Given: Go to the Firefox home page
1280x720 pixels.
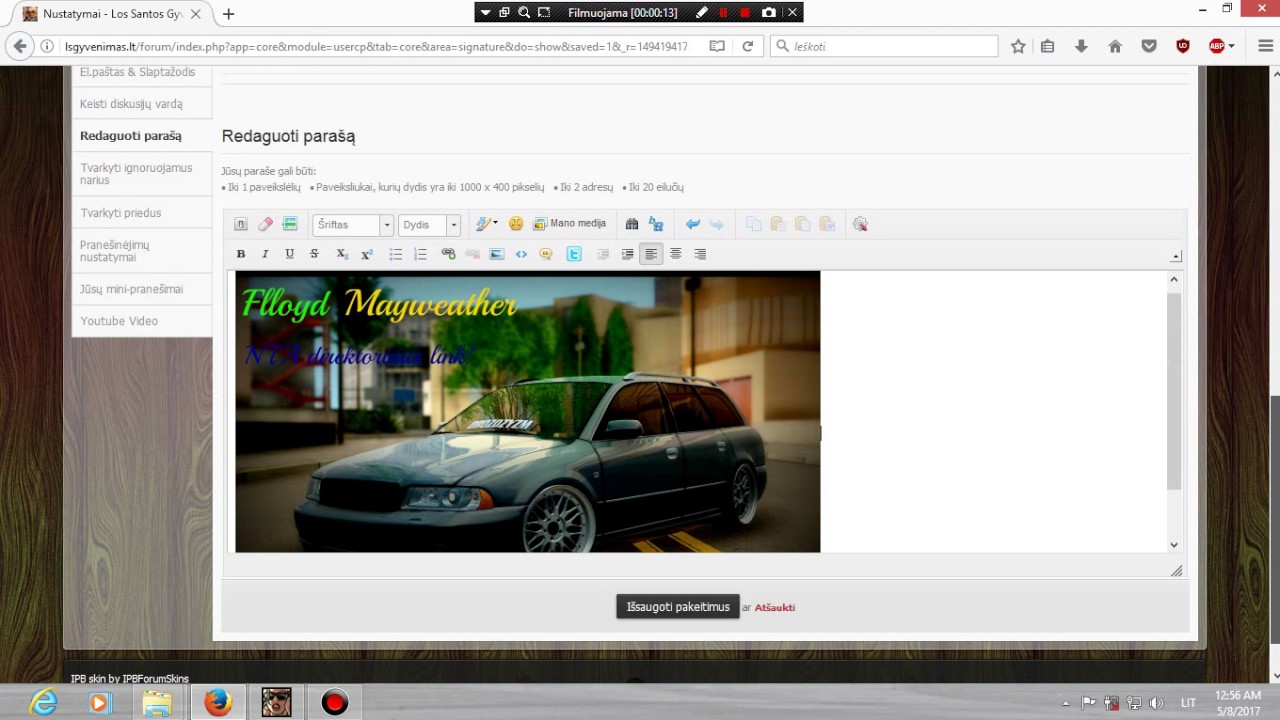Looking at the screenshot, I should (x=1115, y=46).
